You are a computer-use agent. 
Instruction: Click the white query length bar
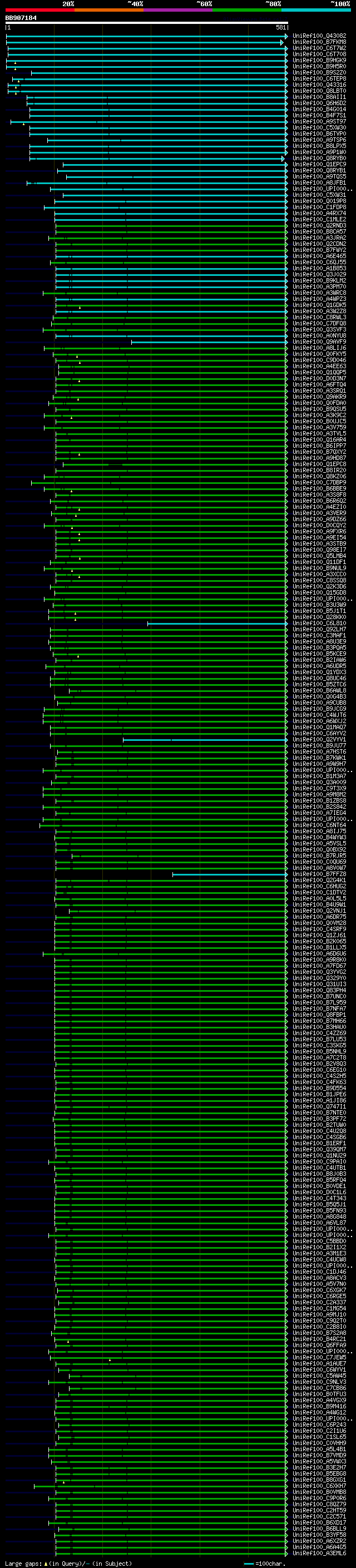pos(146,22)
